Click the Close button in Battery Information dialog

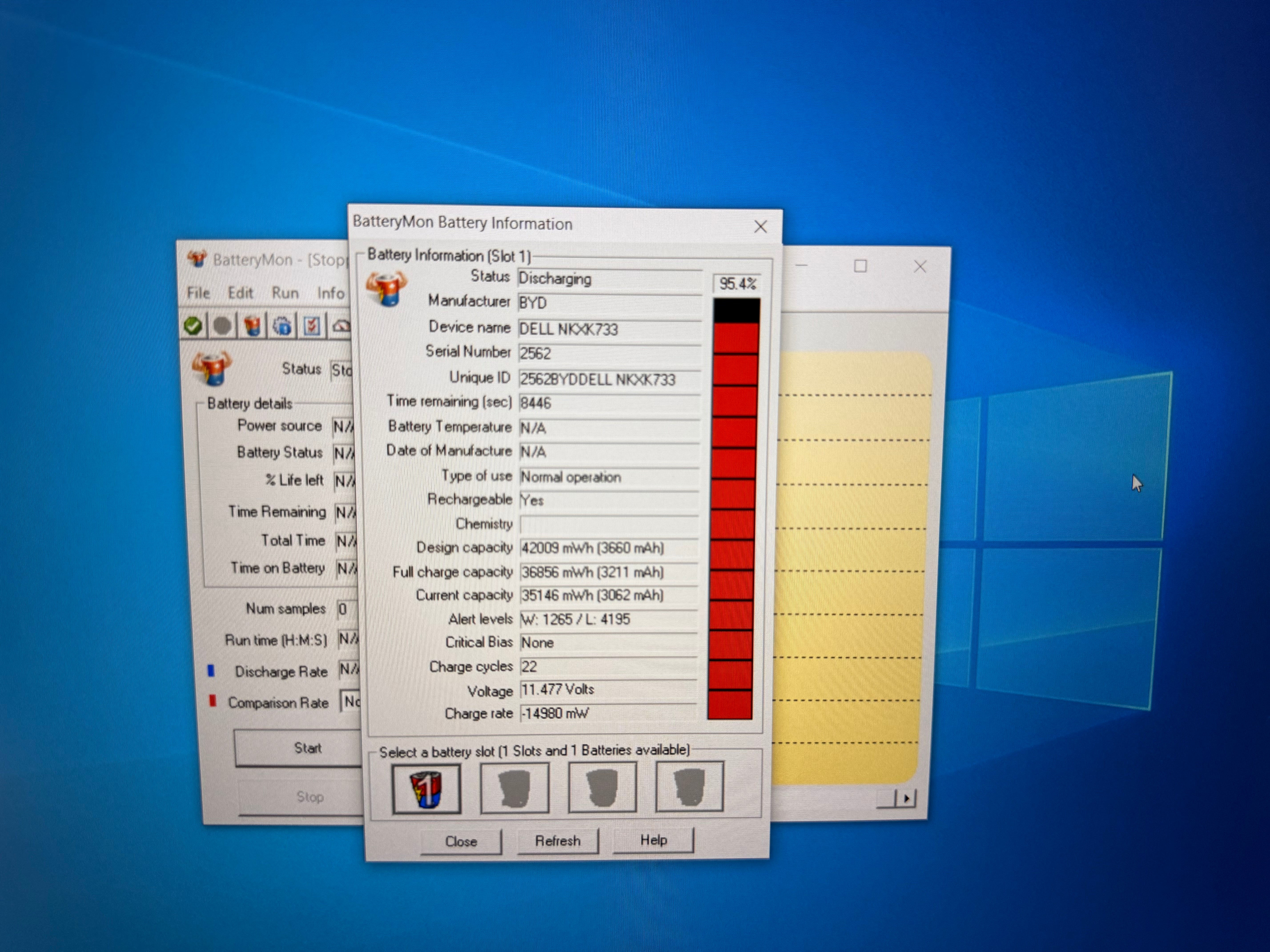click(x=461, y=841)
